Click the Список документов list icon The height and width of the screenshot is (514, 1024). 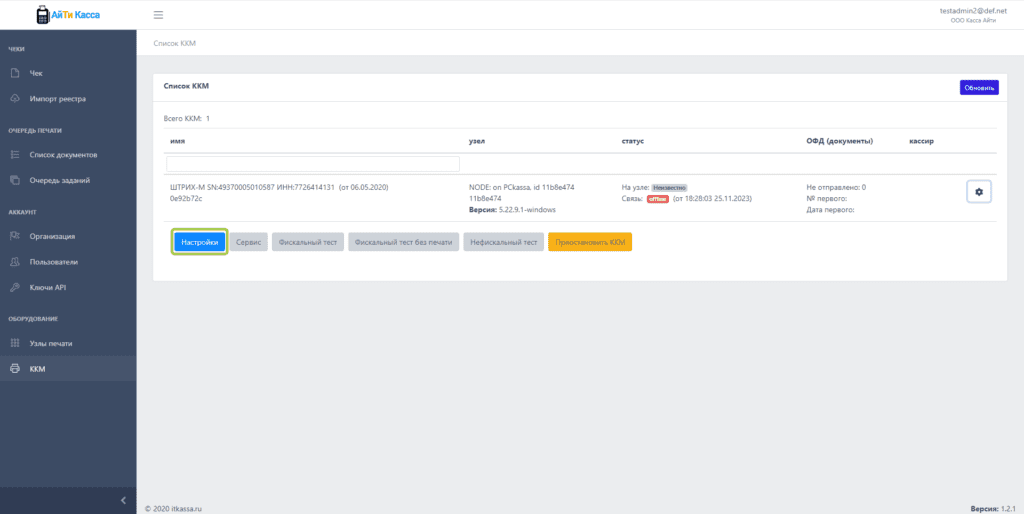[x=15, y=155]
